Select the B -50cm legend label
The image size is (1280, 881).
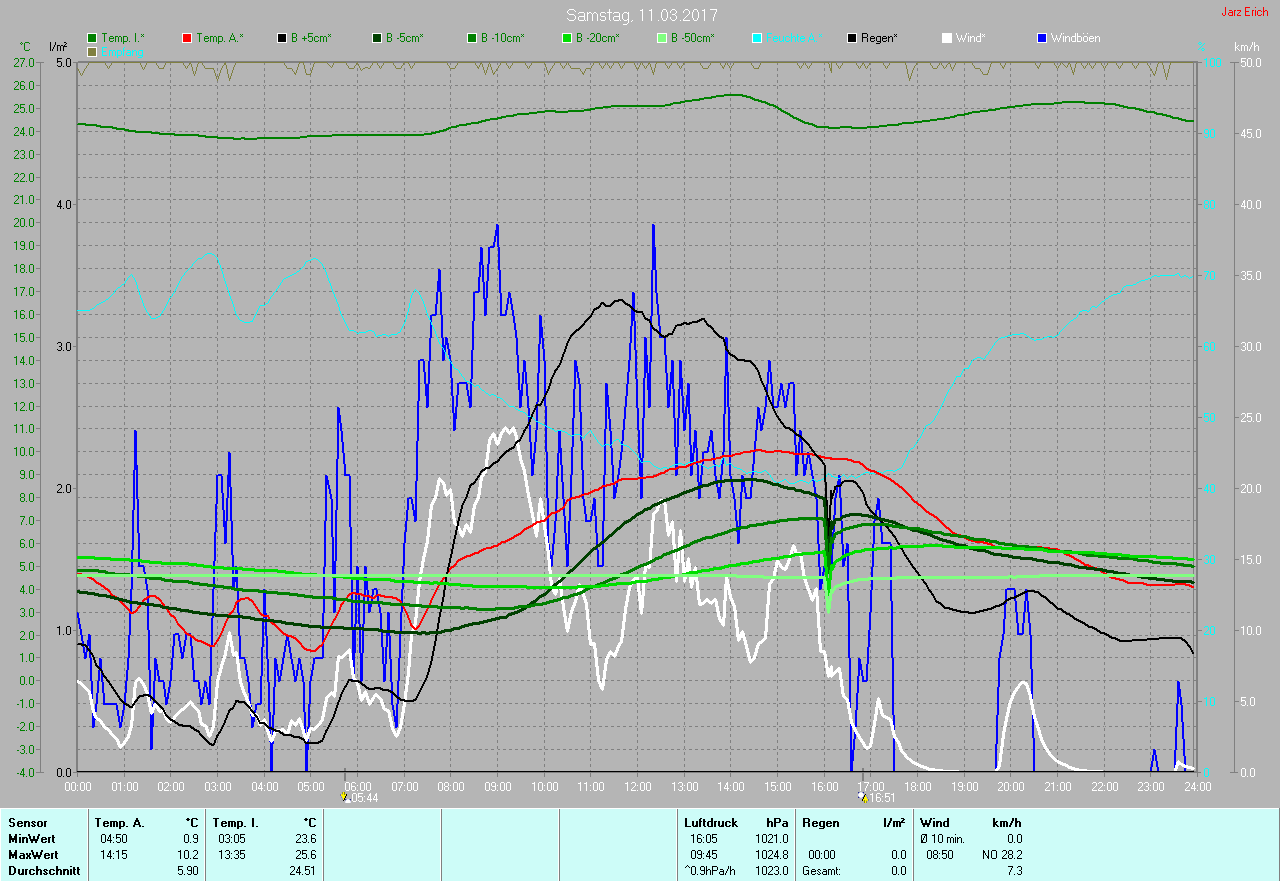691,38
